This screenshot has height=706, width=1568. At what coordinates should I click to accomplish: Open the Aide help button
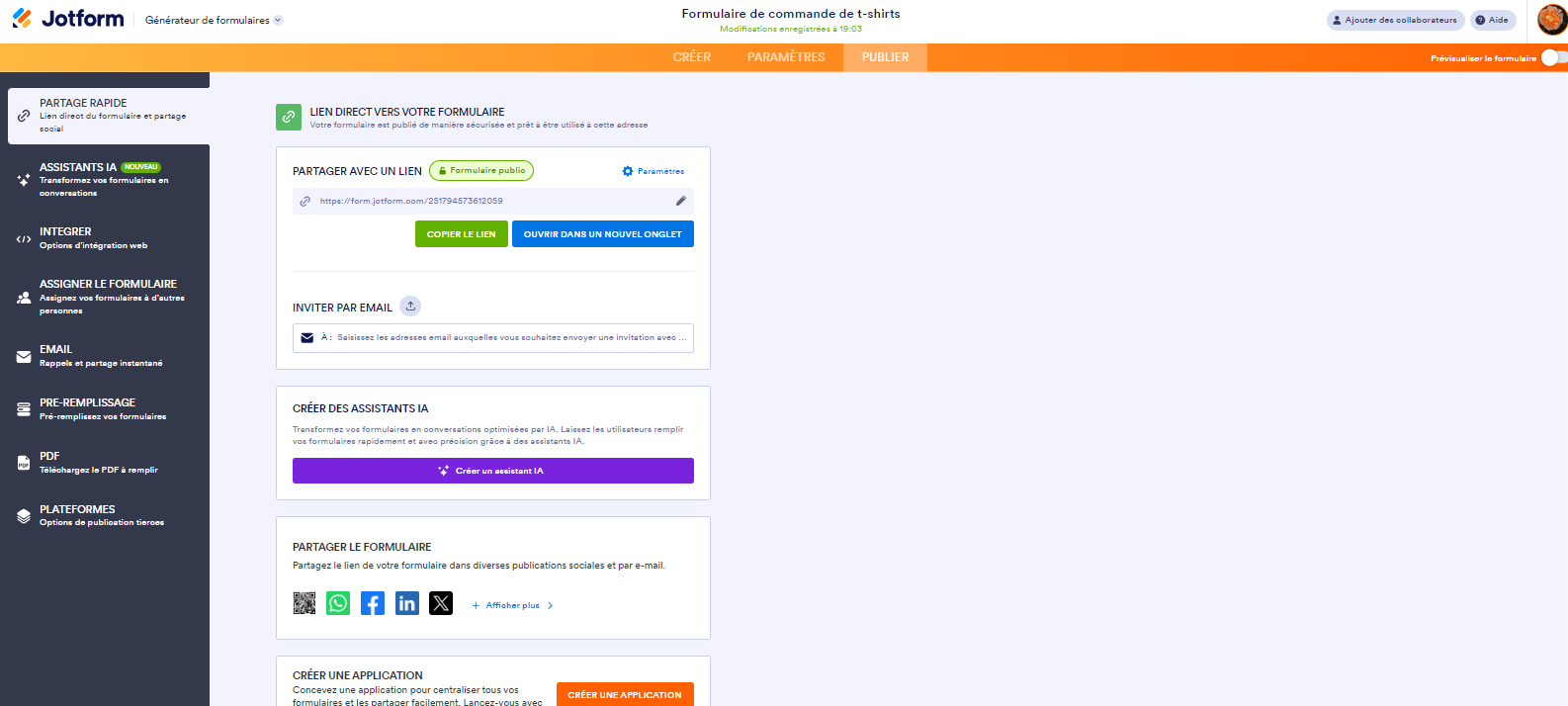1492,20
